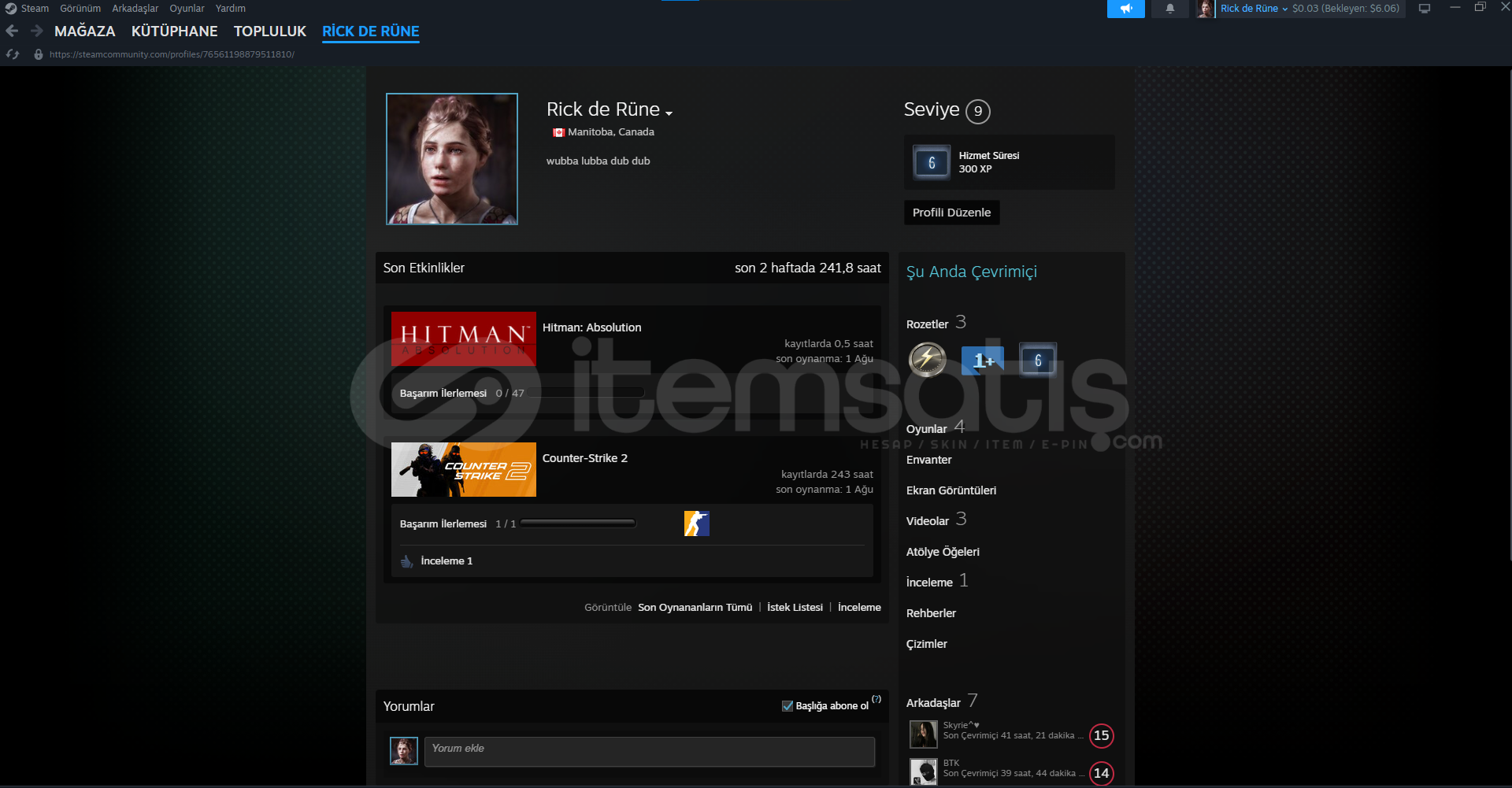
Task: Click the help question mark next to subscribe
Action: pos(876,699)
